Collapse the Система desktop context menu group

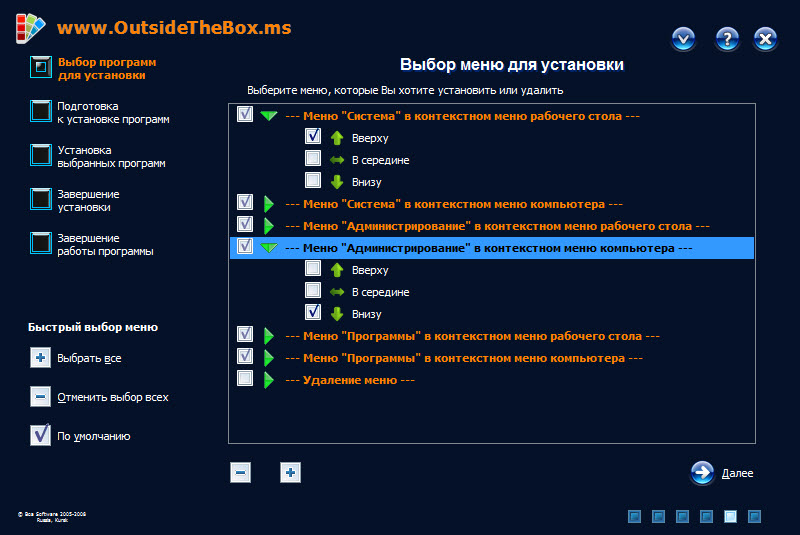268,116
